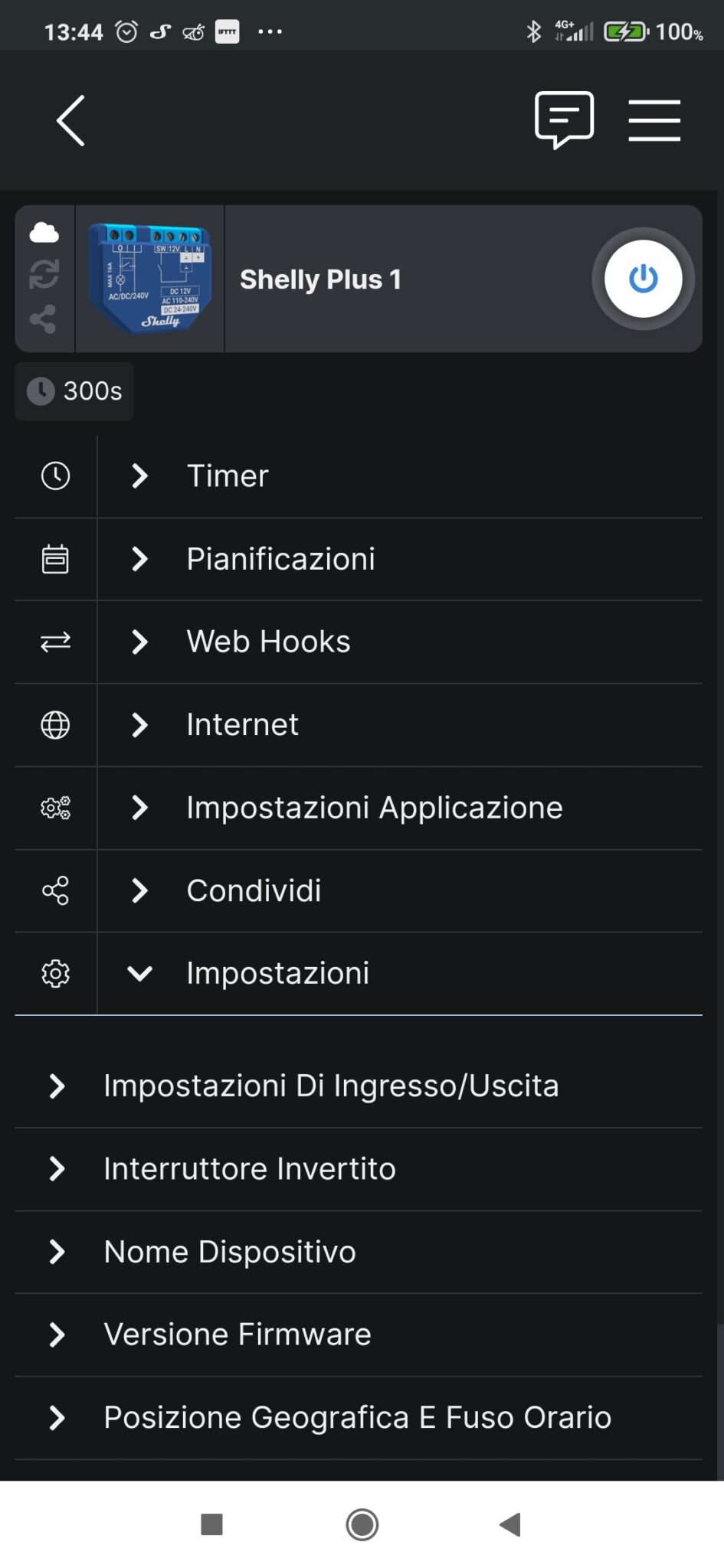Open Versione Firmware details

tap(236, 1334)
